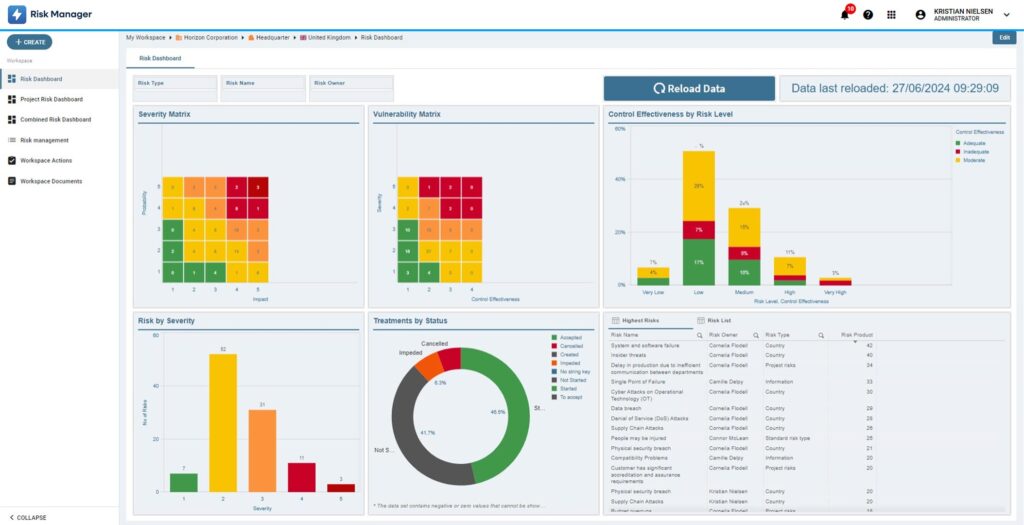Select the dark red cell in Severity Matrix
Image resolution: width=1024 pixels, height=525 pixels.
257,187
